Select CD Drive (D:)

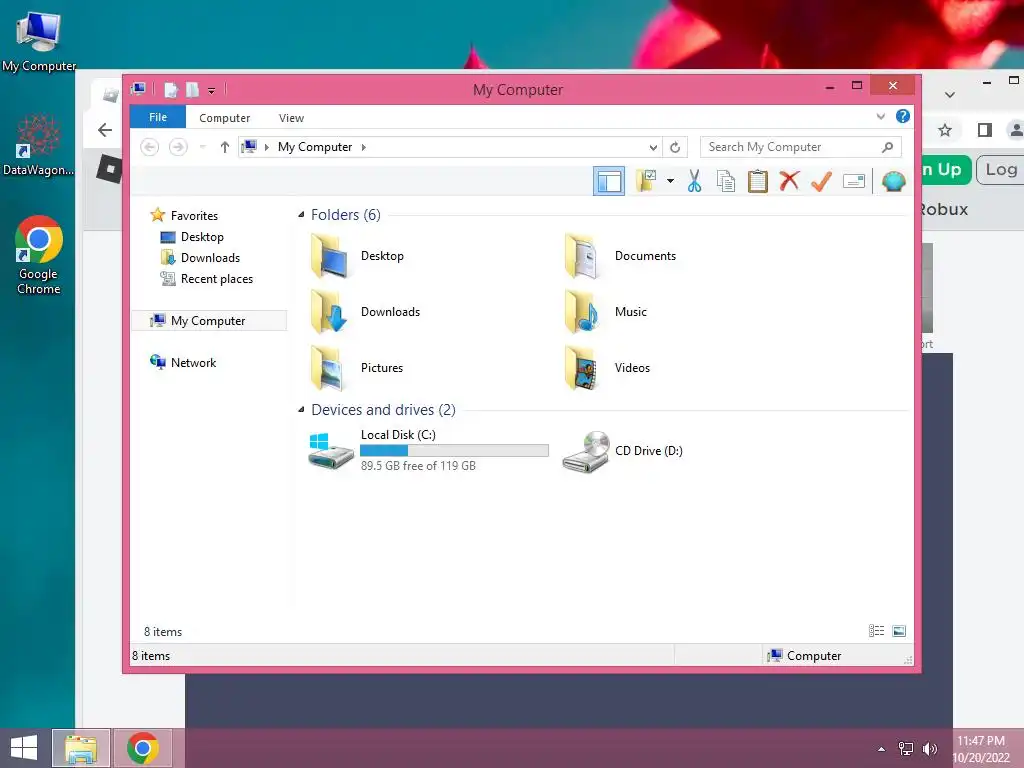[x=622, y=451]
